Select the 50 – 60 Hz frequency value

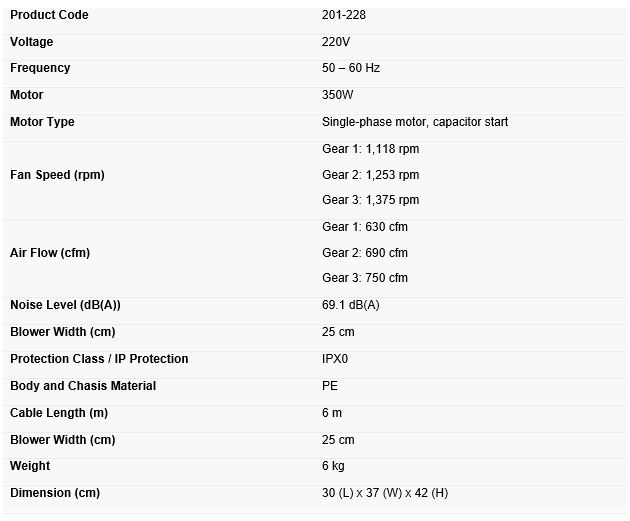click(351, 68)
